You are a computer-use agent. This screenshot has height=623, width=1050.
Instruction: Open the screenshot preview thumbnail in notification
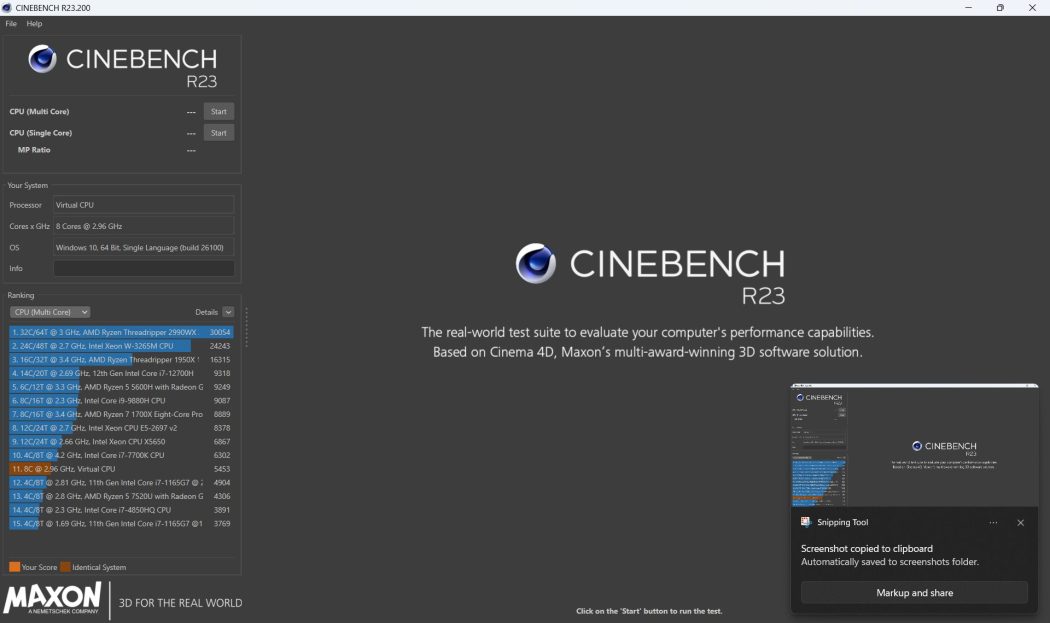(x=914, y=445)
